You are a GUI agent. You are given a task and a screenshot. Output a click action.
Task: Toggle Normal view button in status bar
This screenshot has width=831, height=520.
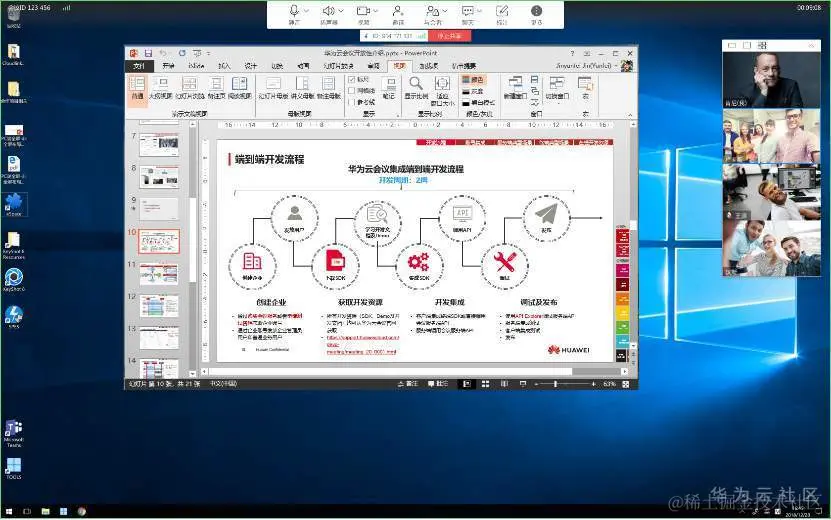click(x=466, y=384)
